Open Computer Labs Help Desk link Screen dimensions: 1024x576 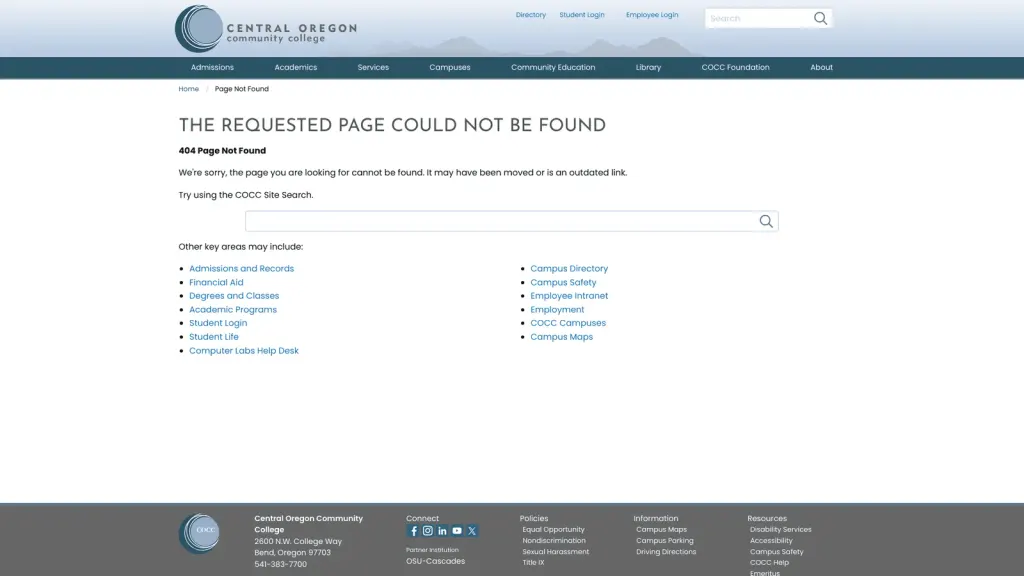[244, 351]
